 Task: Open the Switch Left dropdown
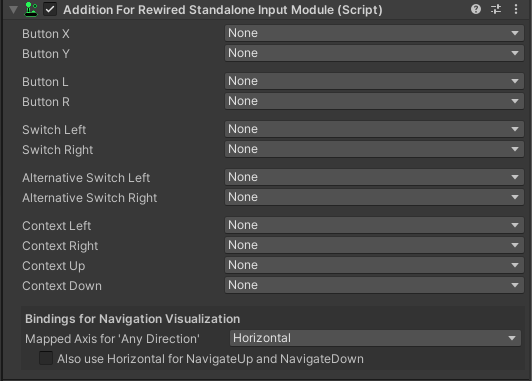tap(374, 129)
